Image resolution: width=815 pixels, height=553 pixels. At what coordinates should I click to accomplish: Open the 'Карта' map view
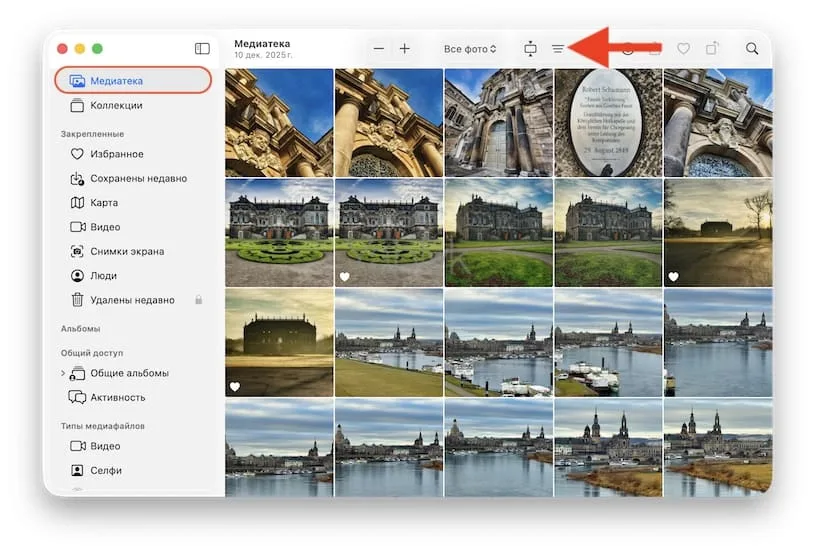[x=103, y=203]
